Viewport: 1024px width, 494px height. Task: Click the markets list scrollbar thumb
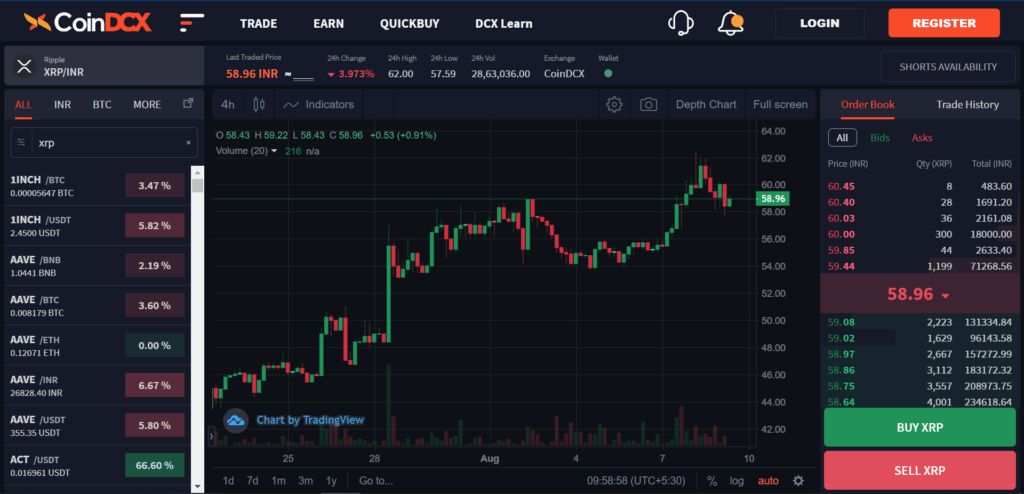[197, 184]
